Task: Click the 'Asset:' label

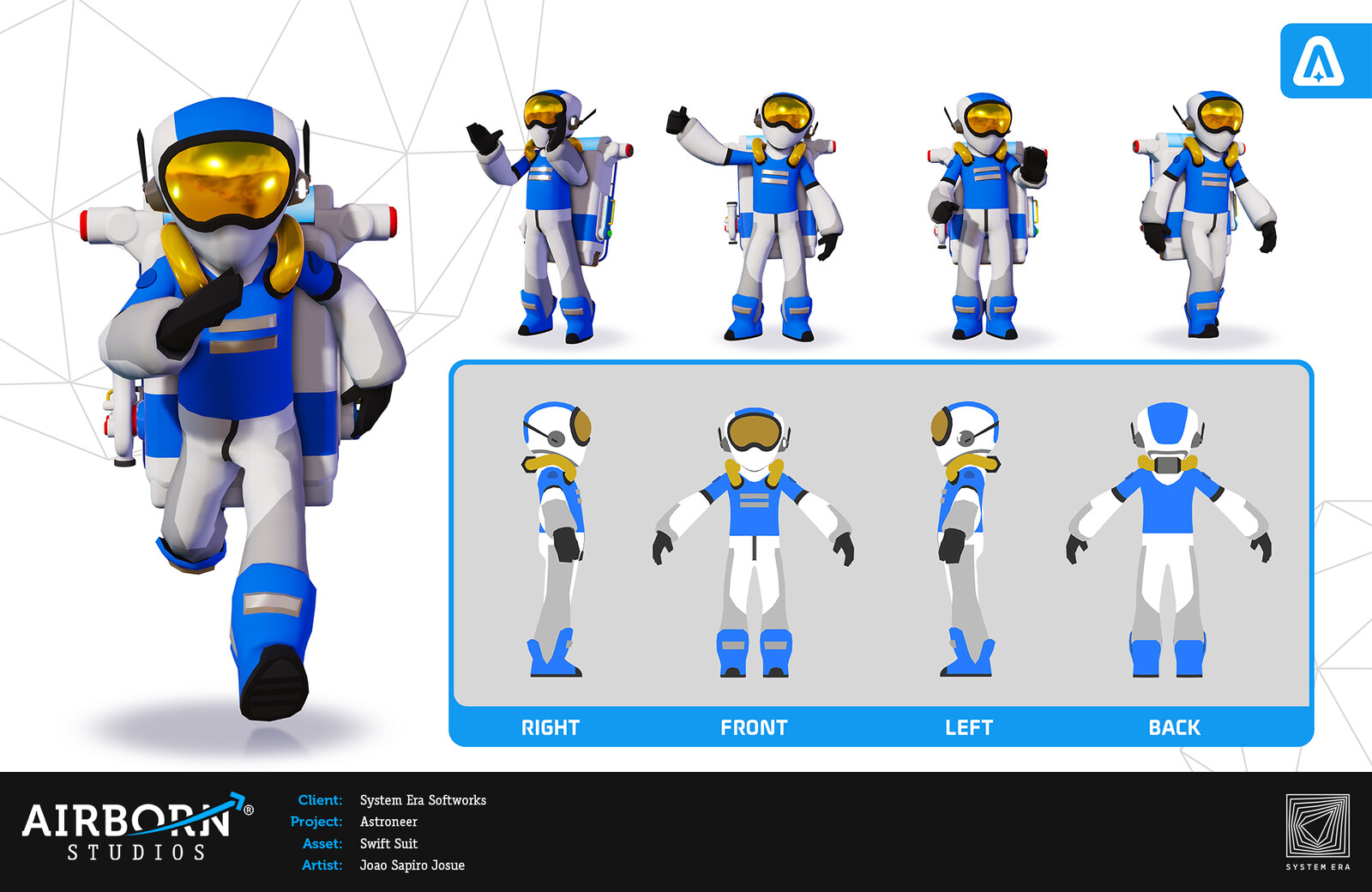Action: 322,844
